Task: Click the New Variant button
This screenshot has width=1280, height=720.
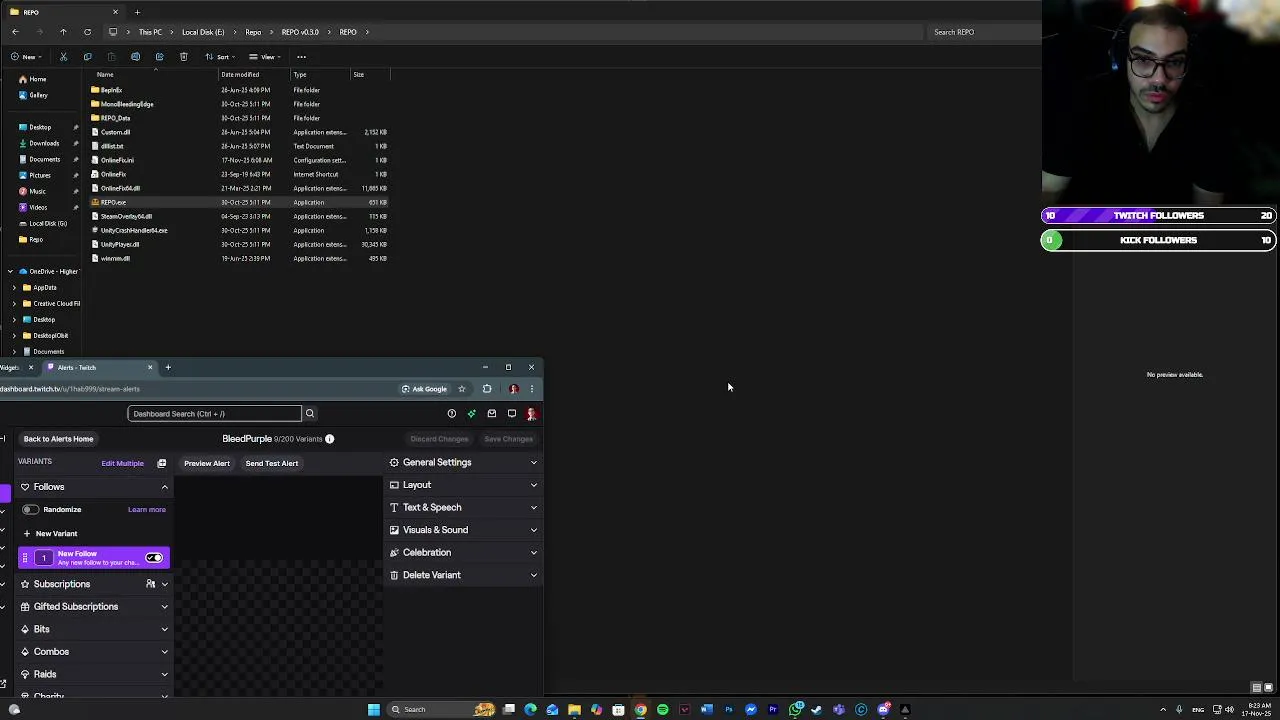Action: click(50, 534)
